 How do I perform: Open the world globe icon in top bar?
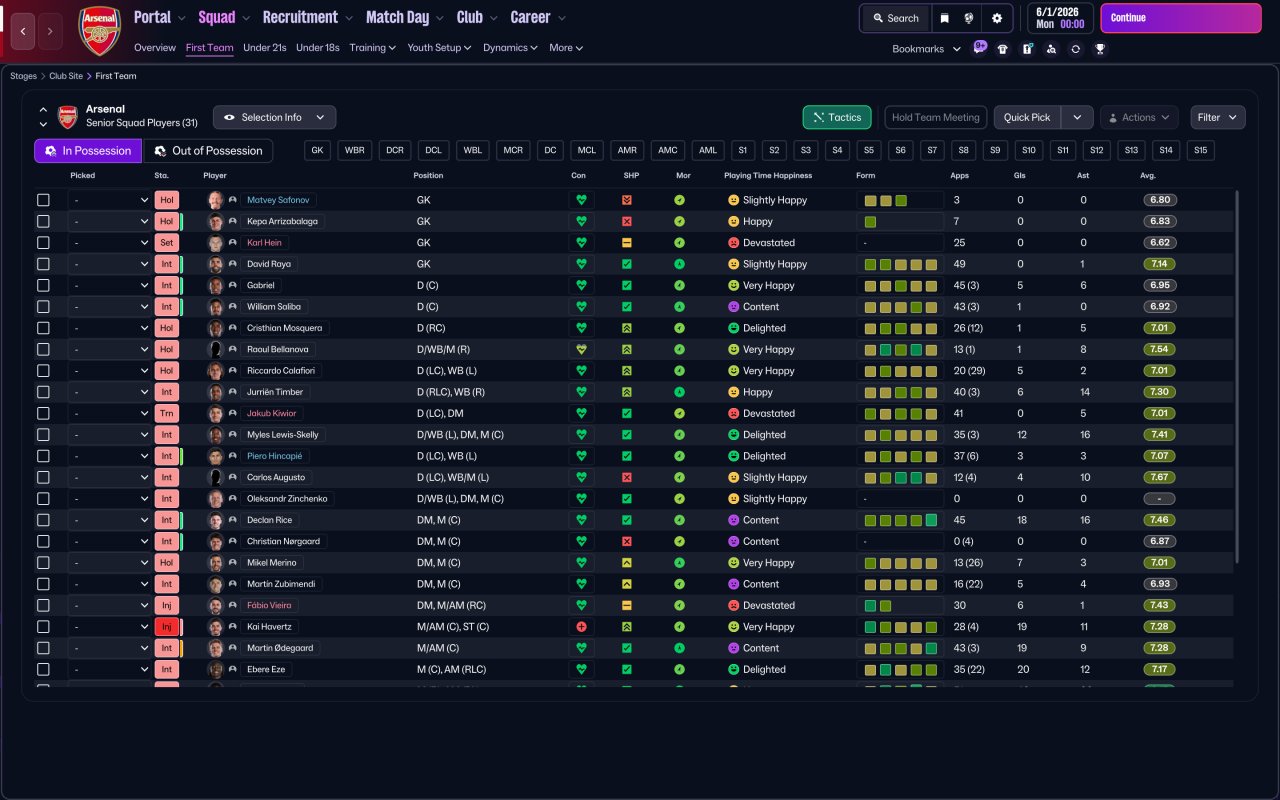969,18
